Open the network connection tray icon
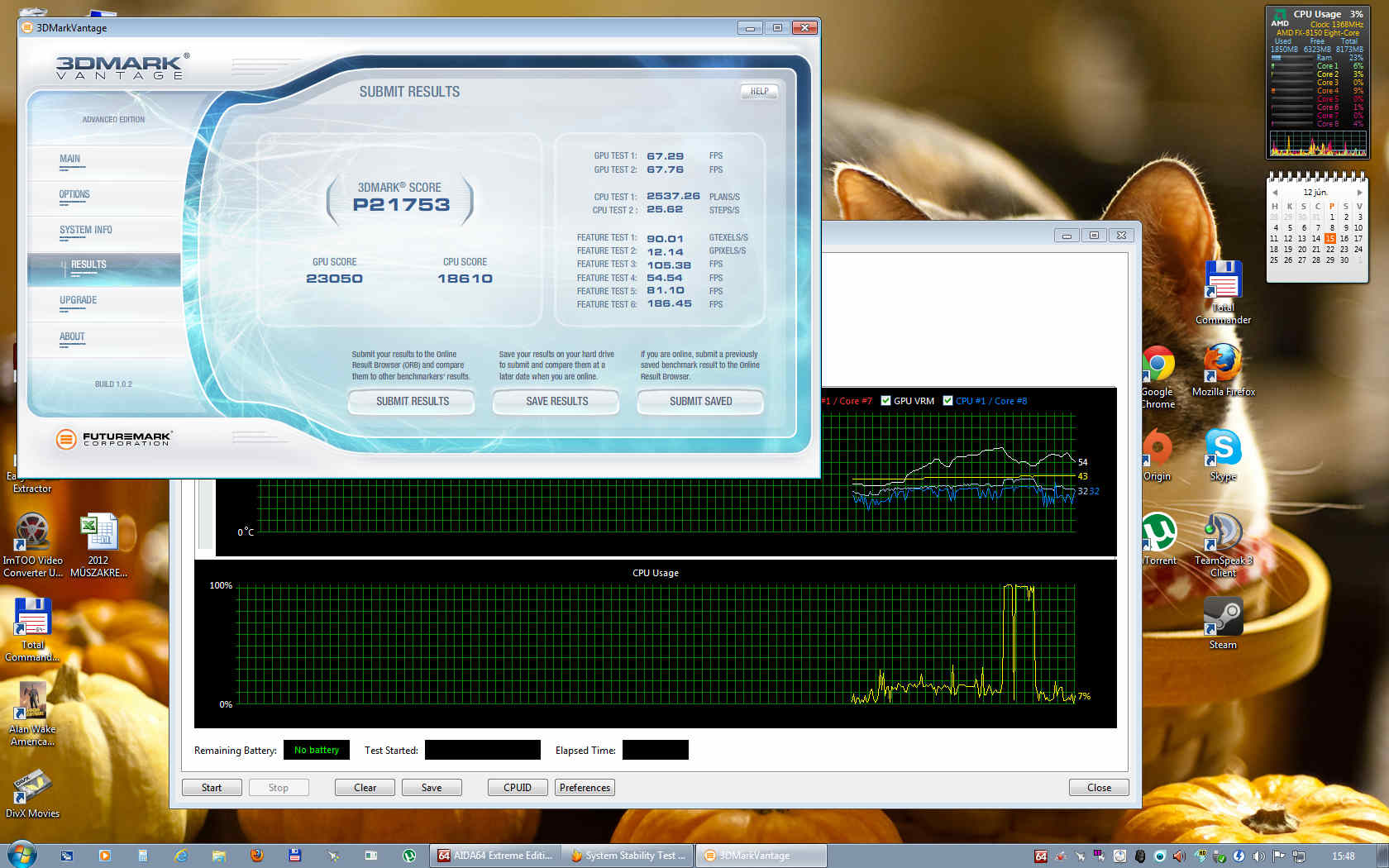 click(1299, 856)
